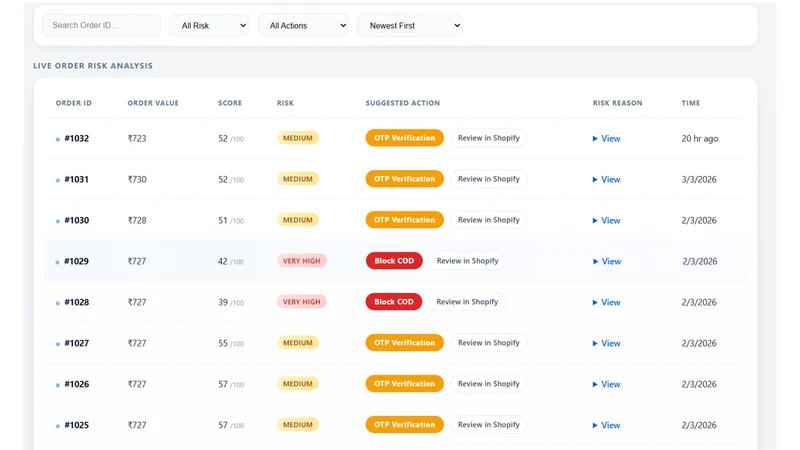Click the ORDER ID column header

73,103
